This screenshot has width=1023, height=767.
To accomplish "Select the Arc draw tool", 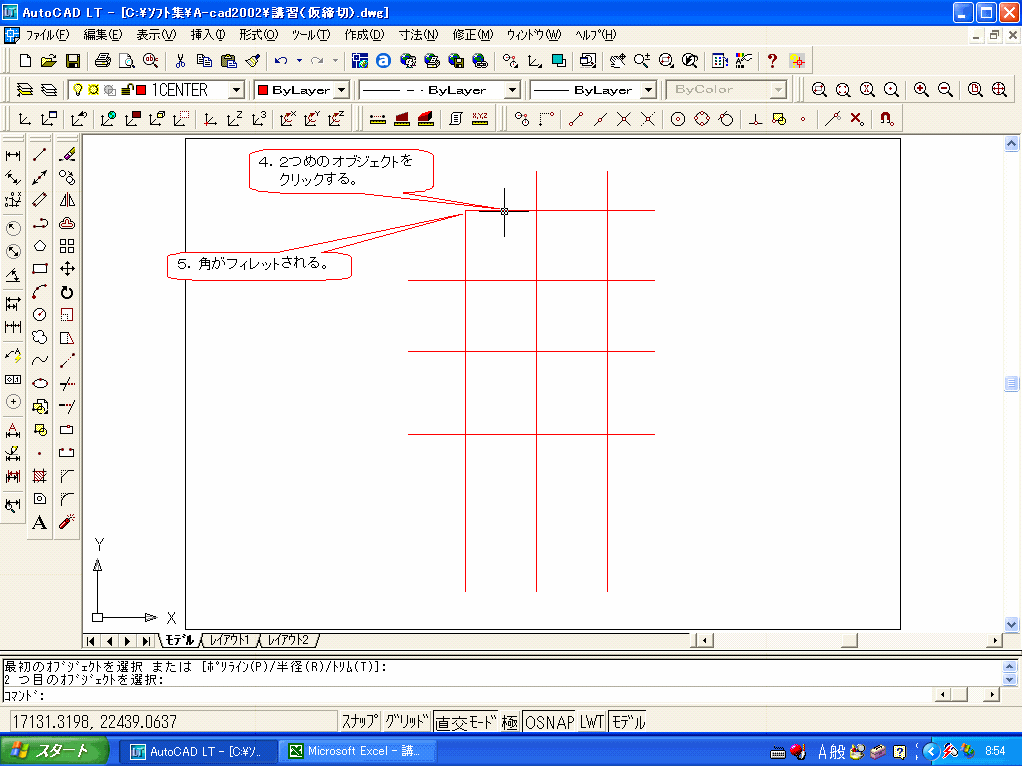I will click(40, 292).
